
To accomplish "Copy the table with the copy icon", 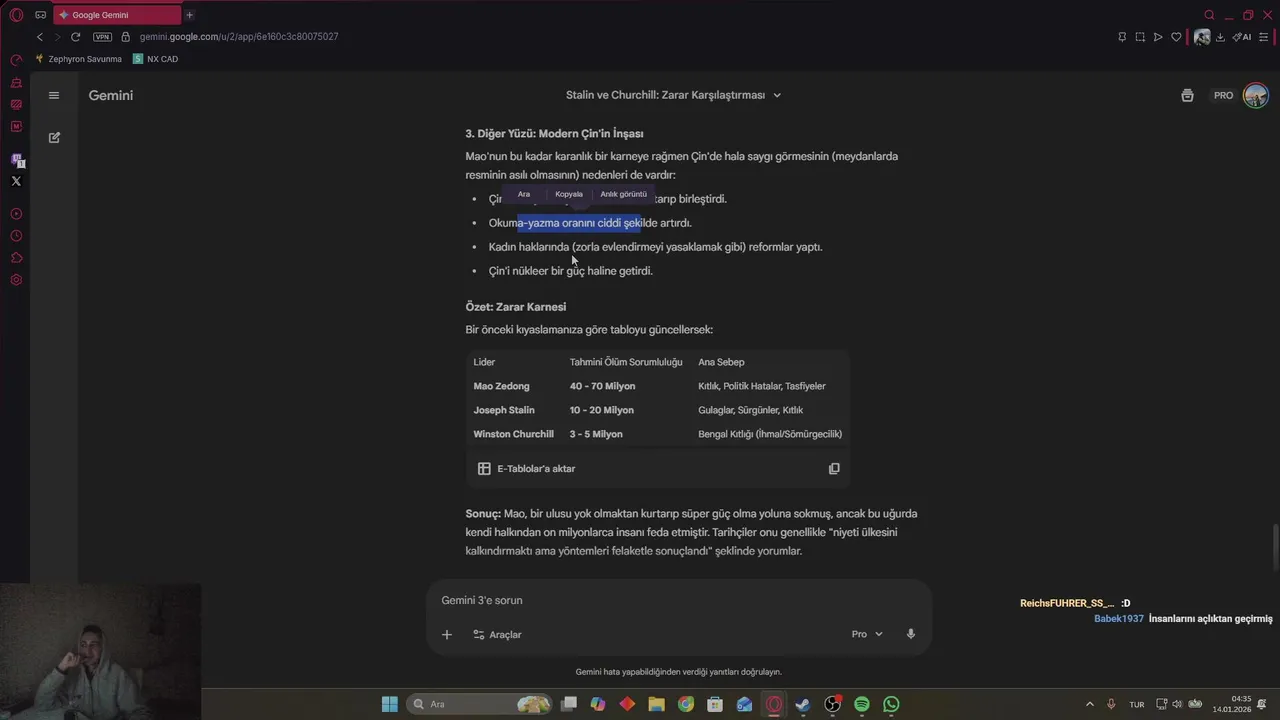I will (834, 468).
